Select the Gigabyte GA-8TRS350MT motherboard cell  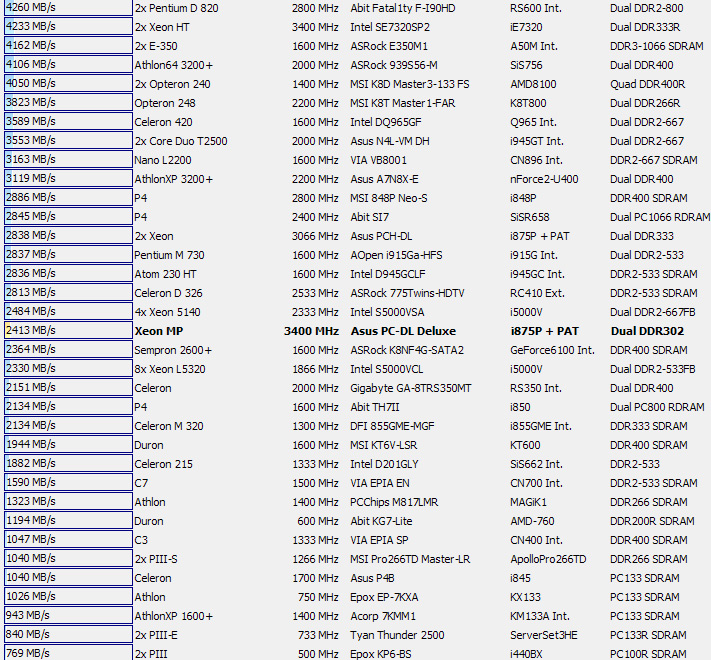coord(410,388)
